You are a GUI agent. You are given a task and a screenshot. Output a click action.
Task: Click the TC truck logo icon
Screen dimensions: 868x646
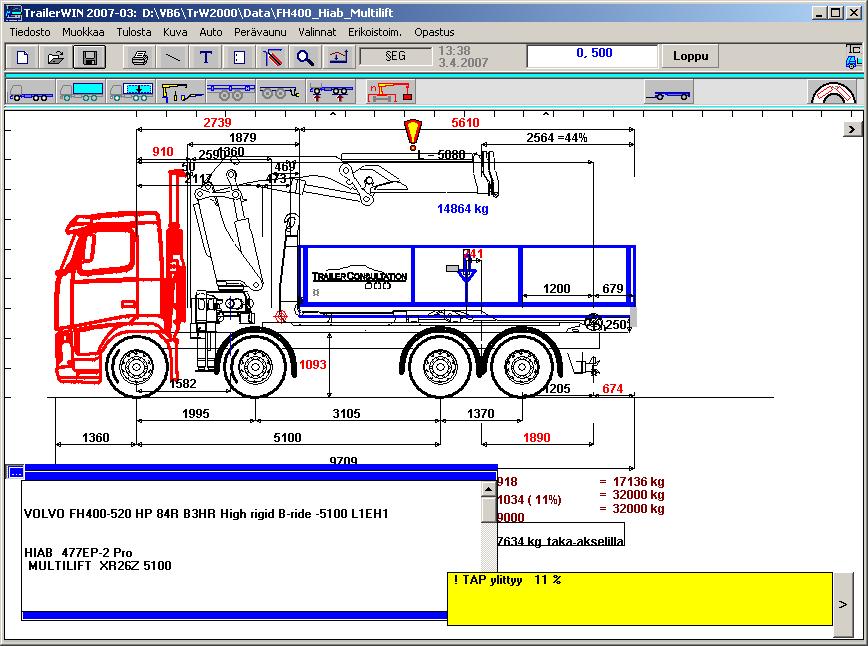pyautogui.click(x=854, y=56)
